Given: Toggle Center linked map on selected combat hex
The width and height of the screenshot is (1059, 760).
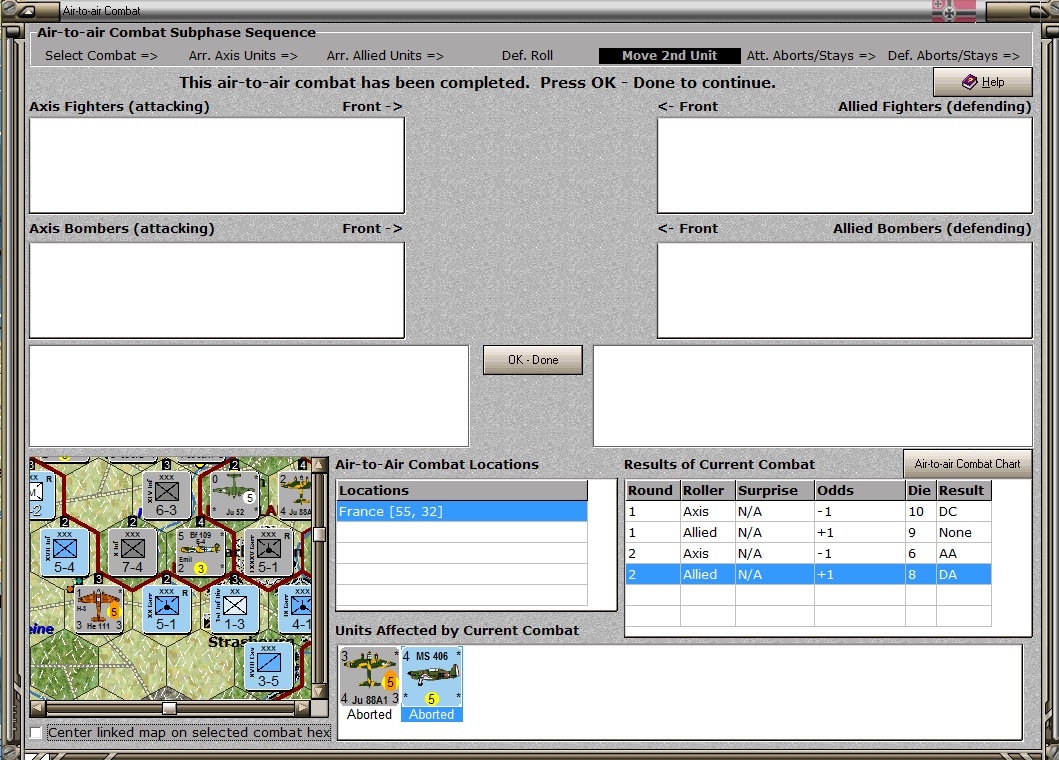Looking at the screenshot, I should (36, 732).
